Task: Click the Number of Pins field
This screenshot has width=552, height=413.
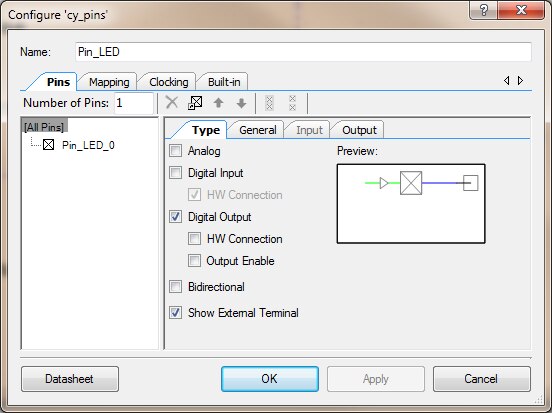Action: (x=134, y=103)
